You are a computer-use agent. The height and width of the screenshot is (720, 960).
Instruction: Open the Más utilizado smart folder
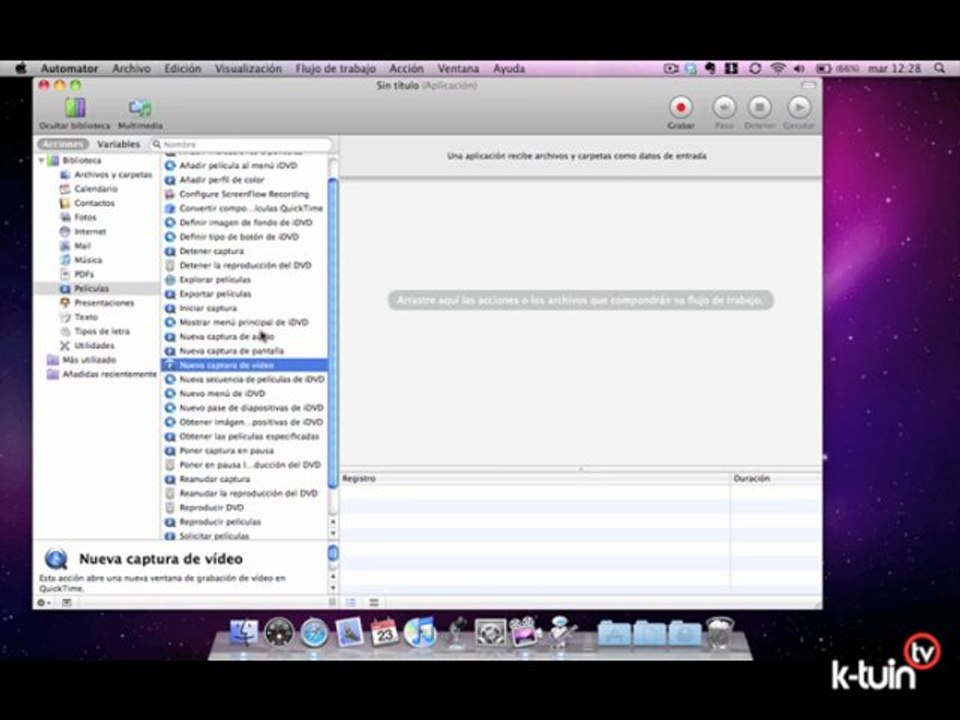[89, 359]
